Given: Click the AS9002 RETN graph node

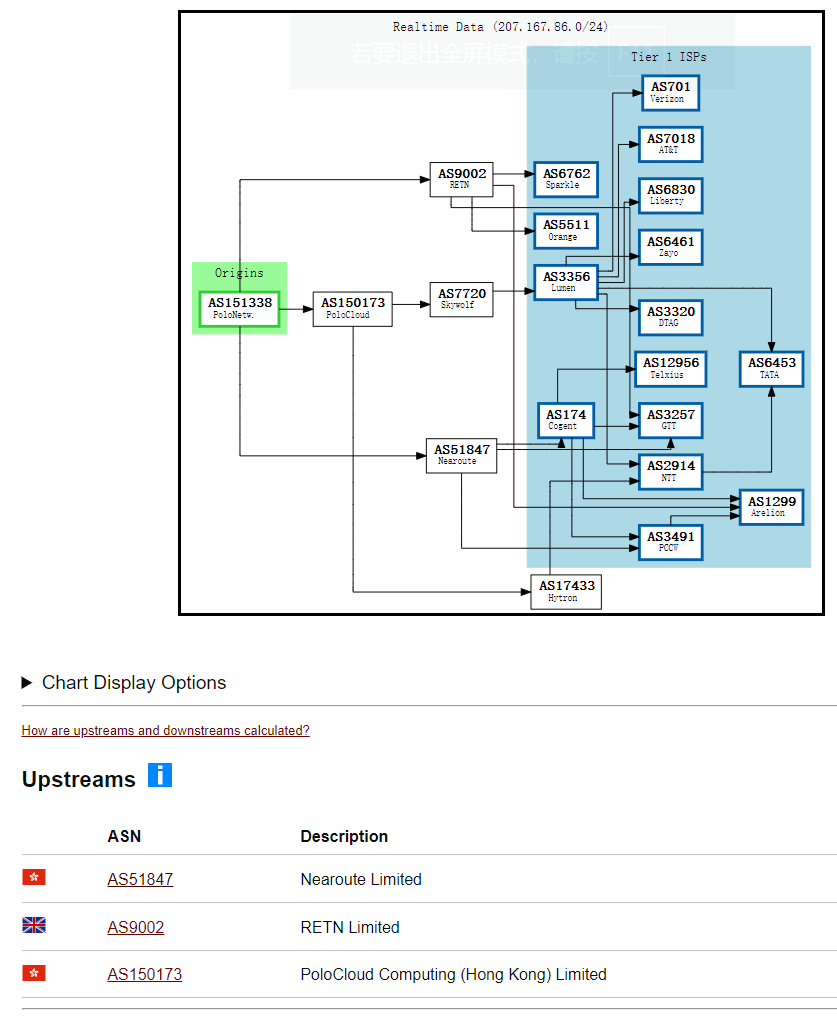Looking at the screenshot, I should tap(461, 179).
